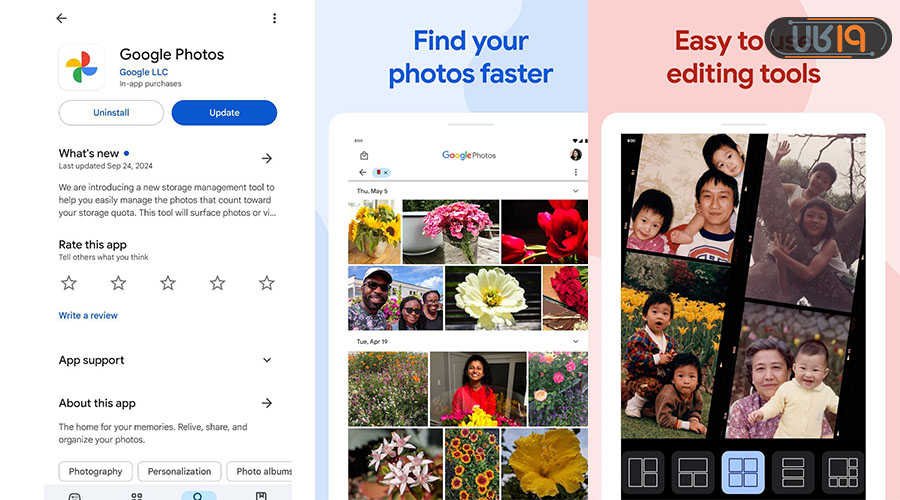Screen dimensions: 900x500
Task: Open About this app arrow
Action: pos(267,403)
